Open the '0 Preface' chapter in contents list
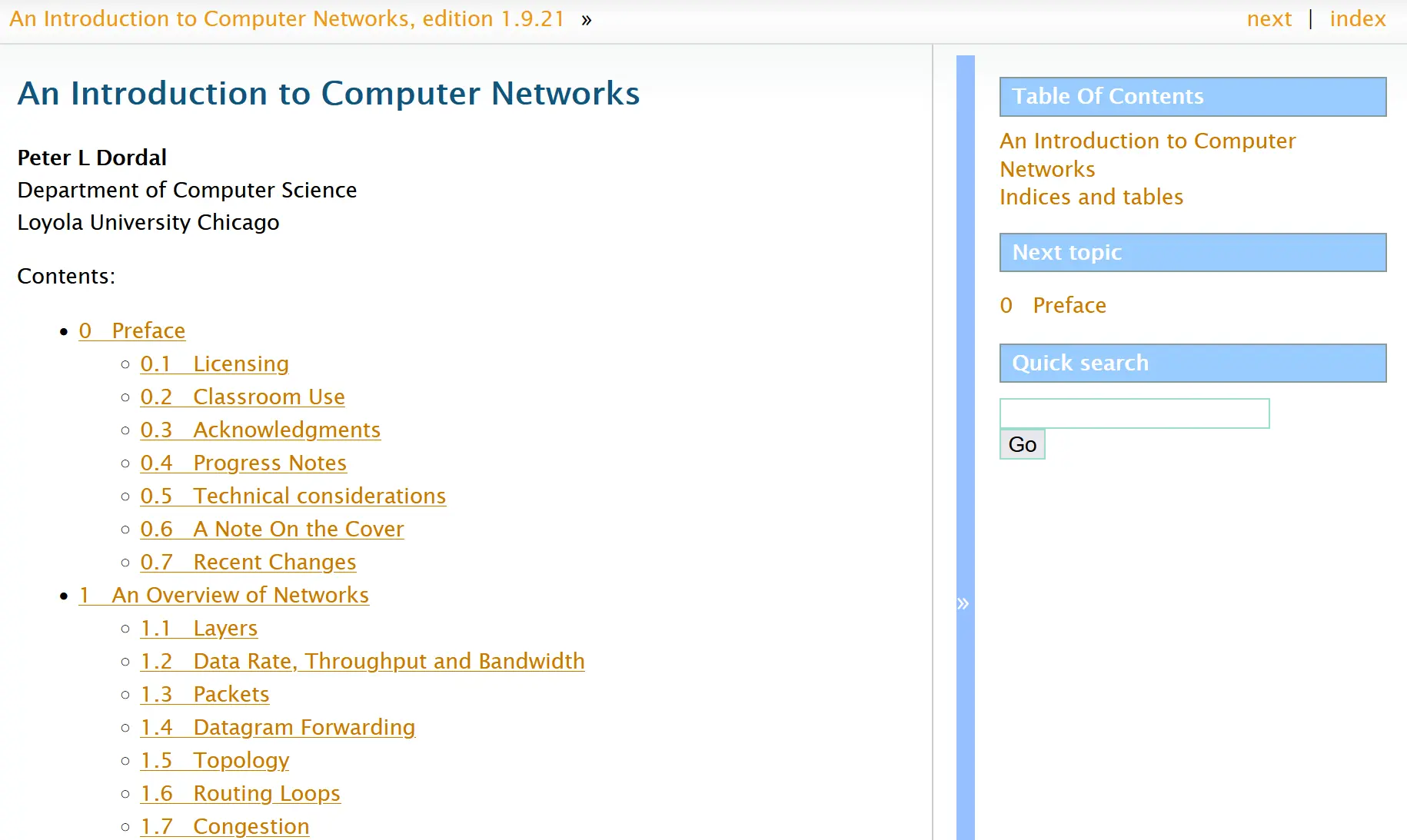Image resolution: width=1407 pixels, height=840 pixels. (x=132, y=330)
